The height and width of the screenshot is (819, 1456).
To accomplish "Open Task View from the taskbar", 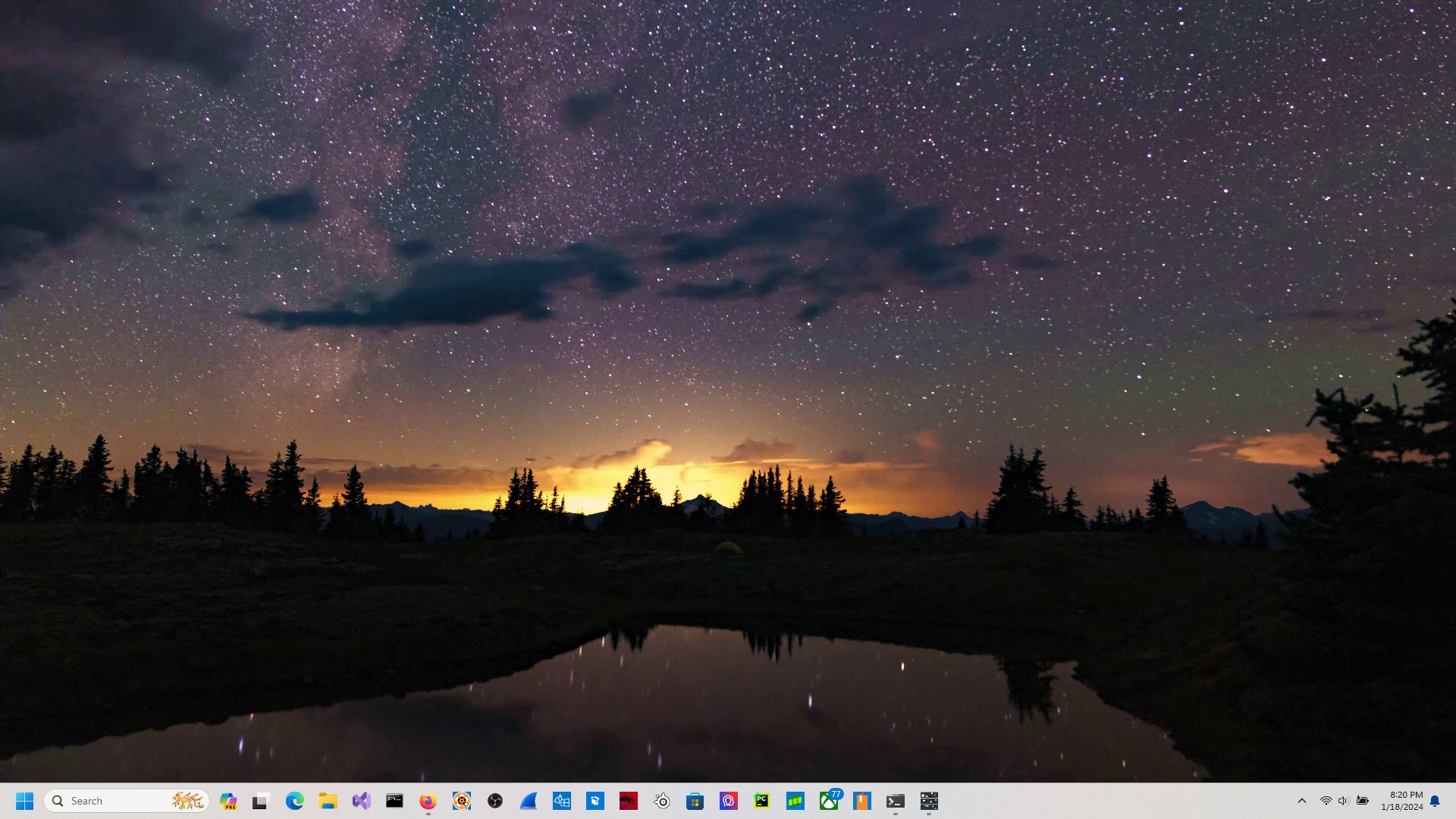I will (261, 801).
